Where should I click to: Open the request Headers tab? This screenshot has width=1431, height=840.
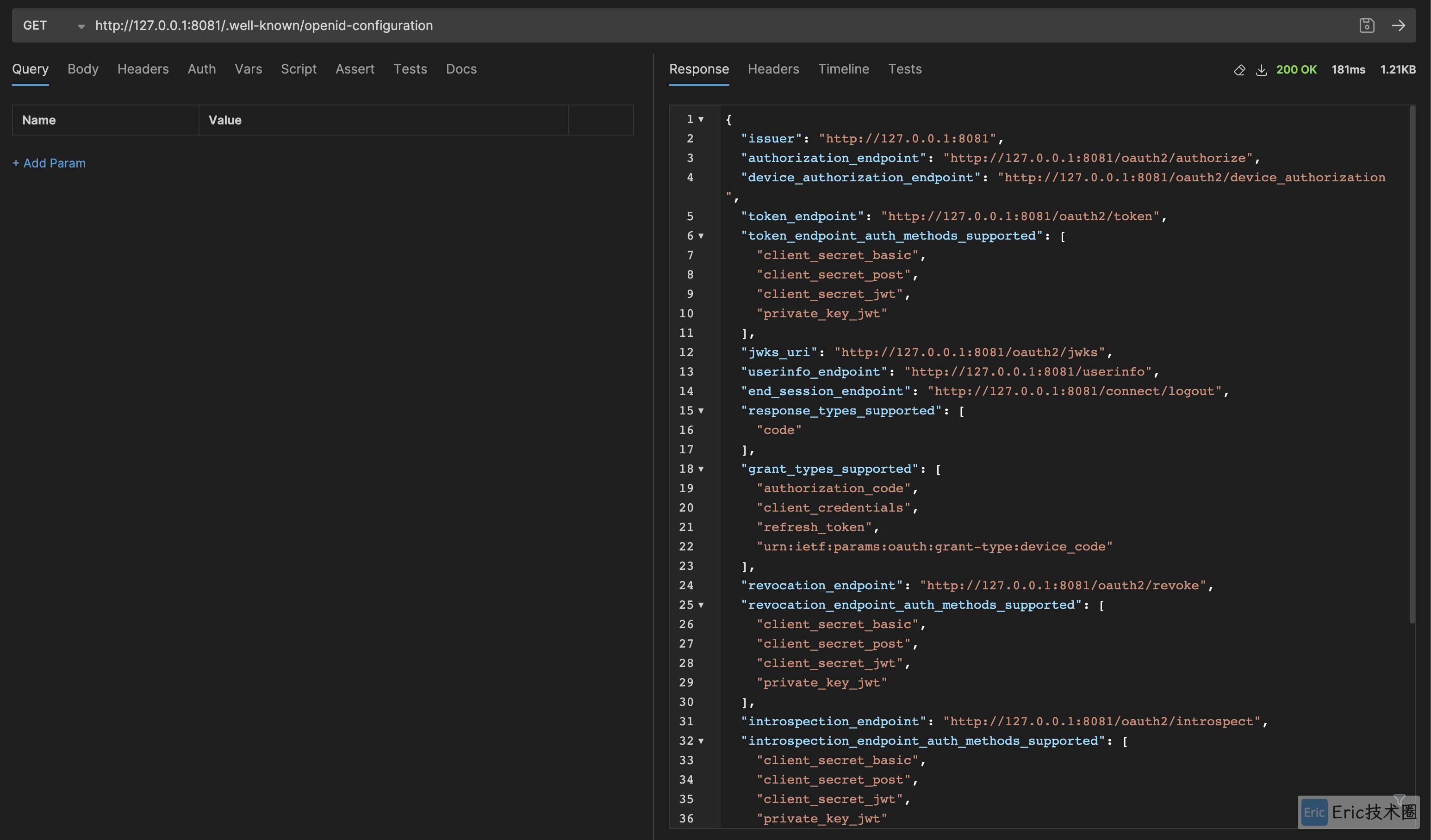143,69
